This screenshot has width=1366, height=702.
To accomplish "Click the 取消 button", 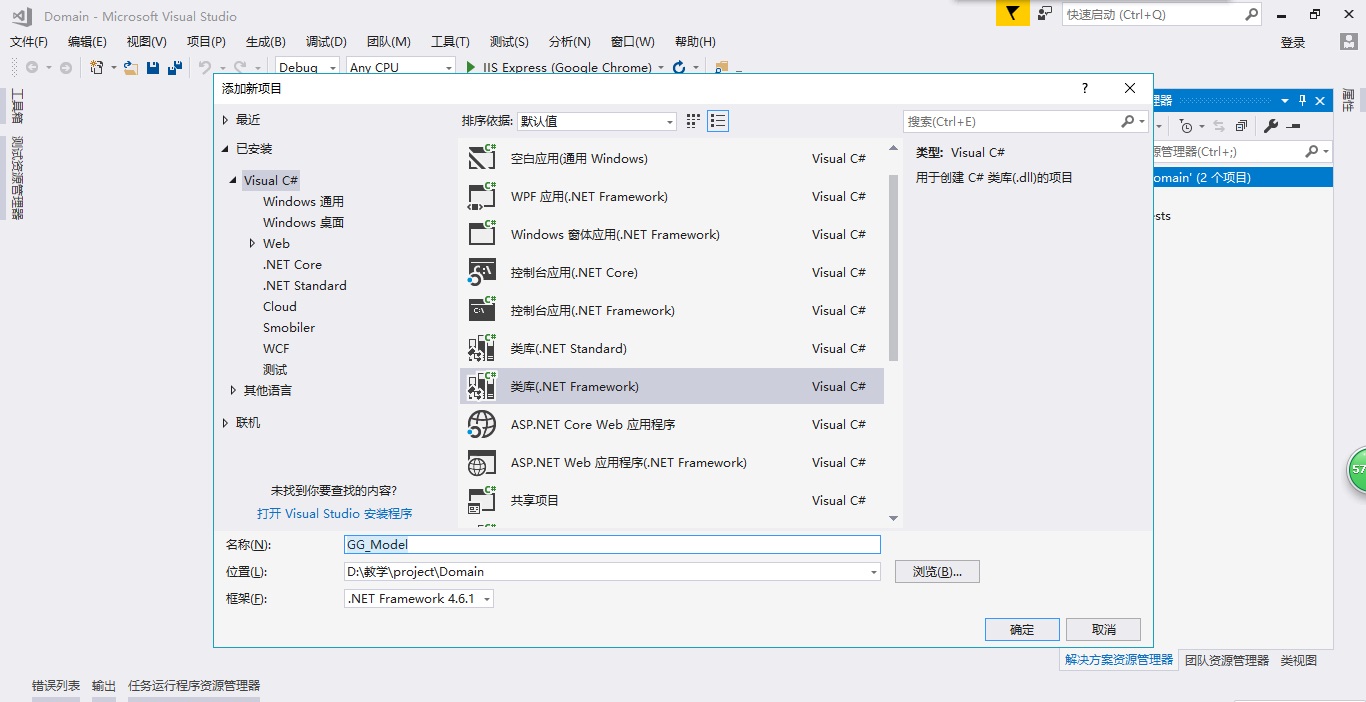I will click(1103, 629).
